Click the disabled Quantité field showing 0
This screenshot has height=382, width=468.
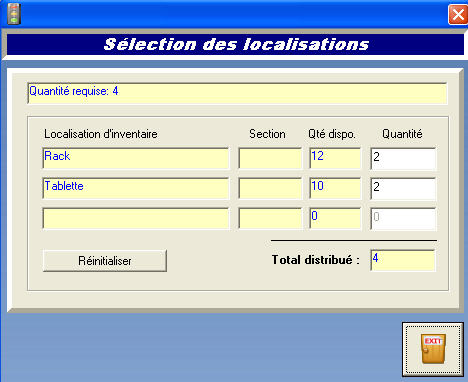(x=403, y=219)
